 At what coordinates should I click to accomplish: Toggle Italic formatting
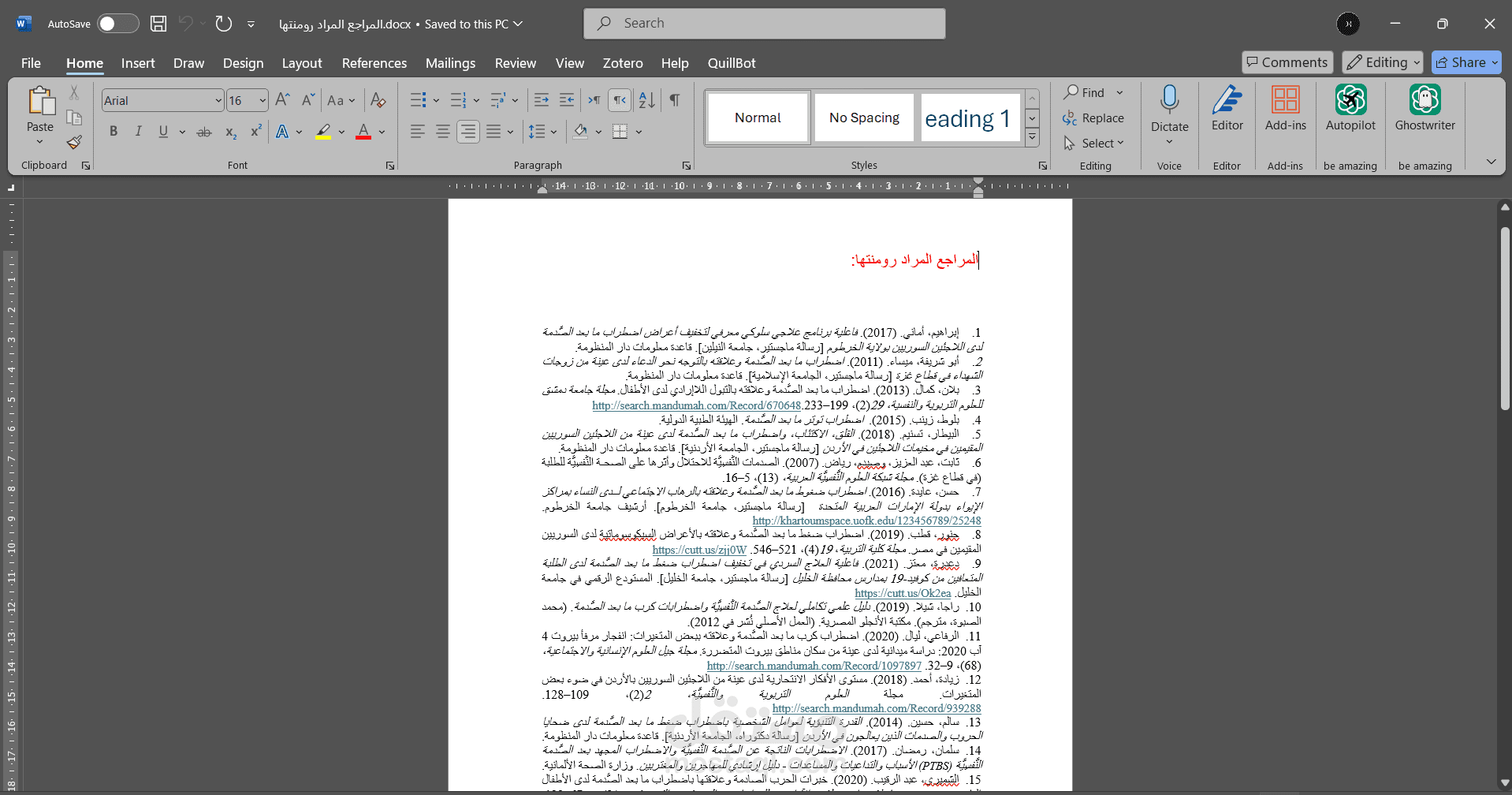(138, 132)
